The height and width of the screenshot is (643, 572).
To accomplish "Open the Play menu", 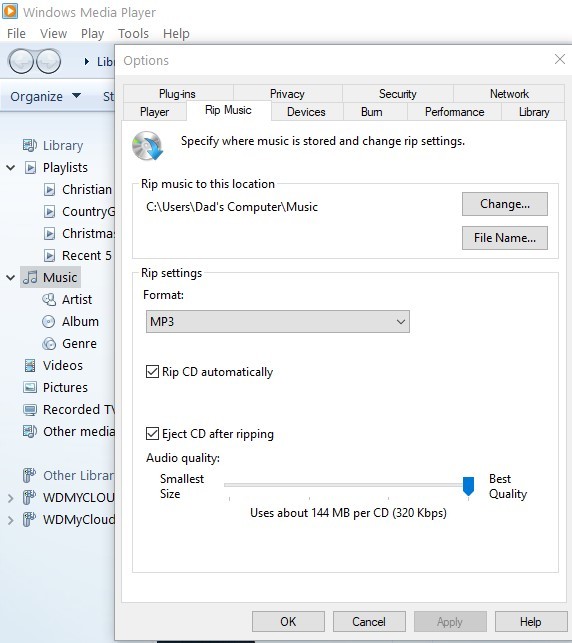I will click(x=92, y=34).
